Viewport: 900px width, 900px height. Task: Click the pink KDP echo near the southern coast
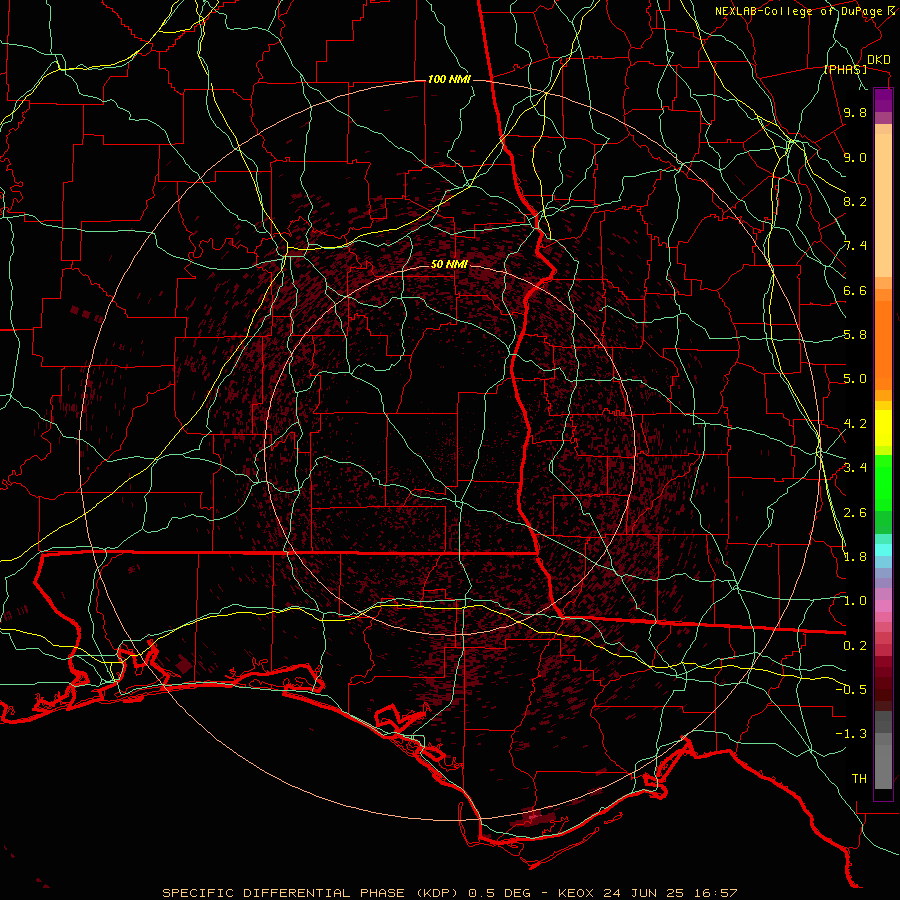534,817
